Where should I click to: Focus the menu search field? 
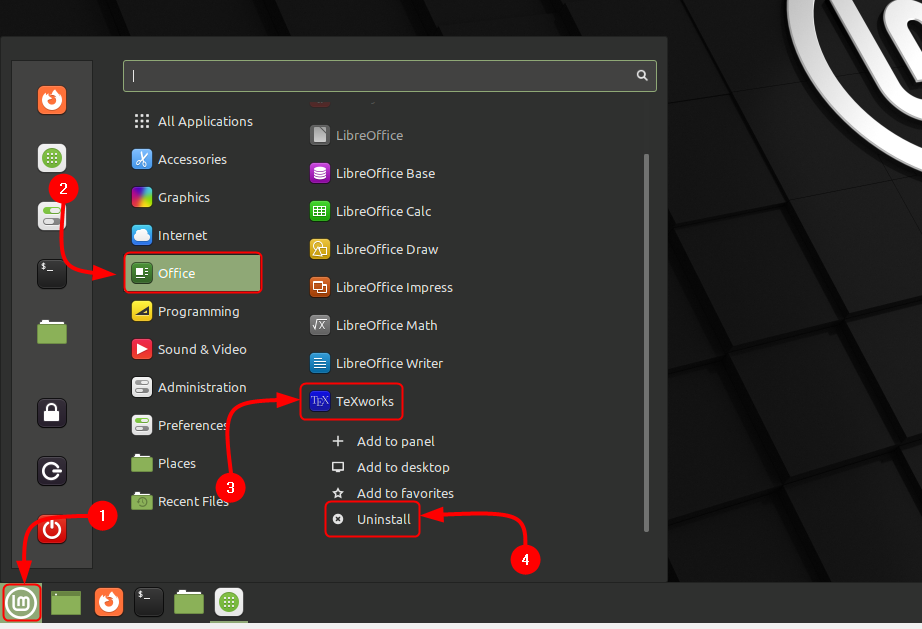389,76
